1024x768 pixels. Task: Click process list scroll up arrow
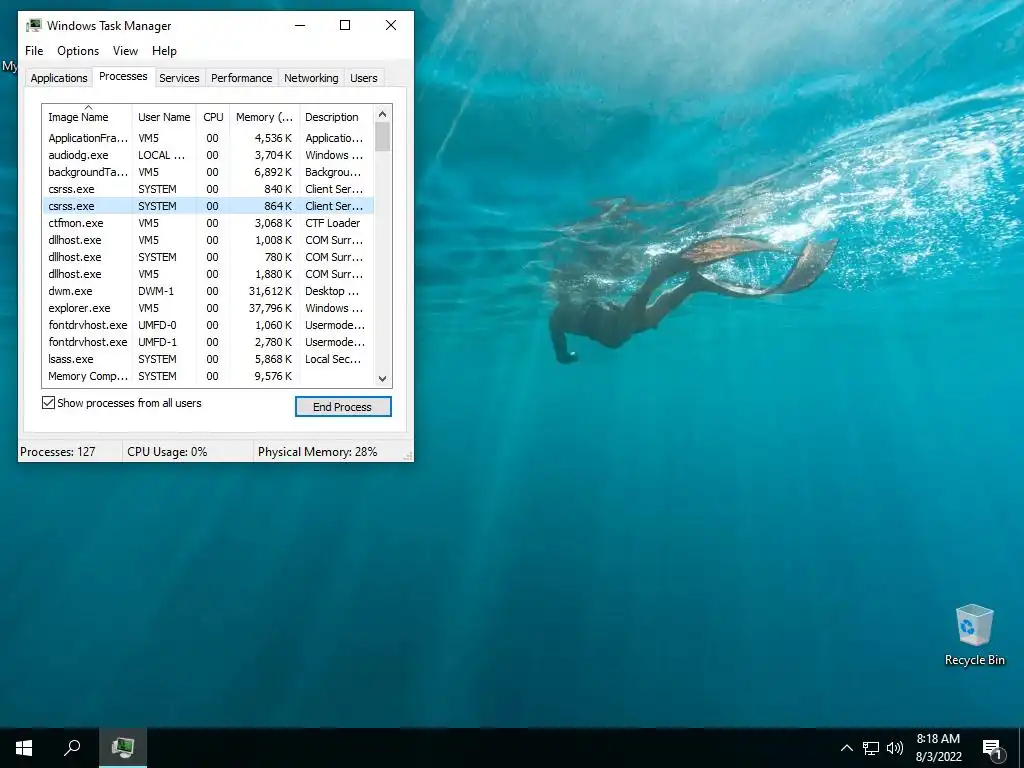click(383, 114)
